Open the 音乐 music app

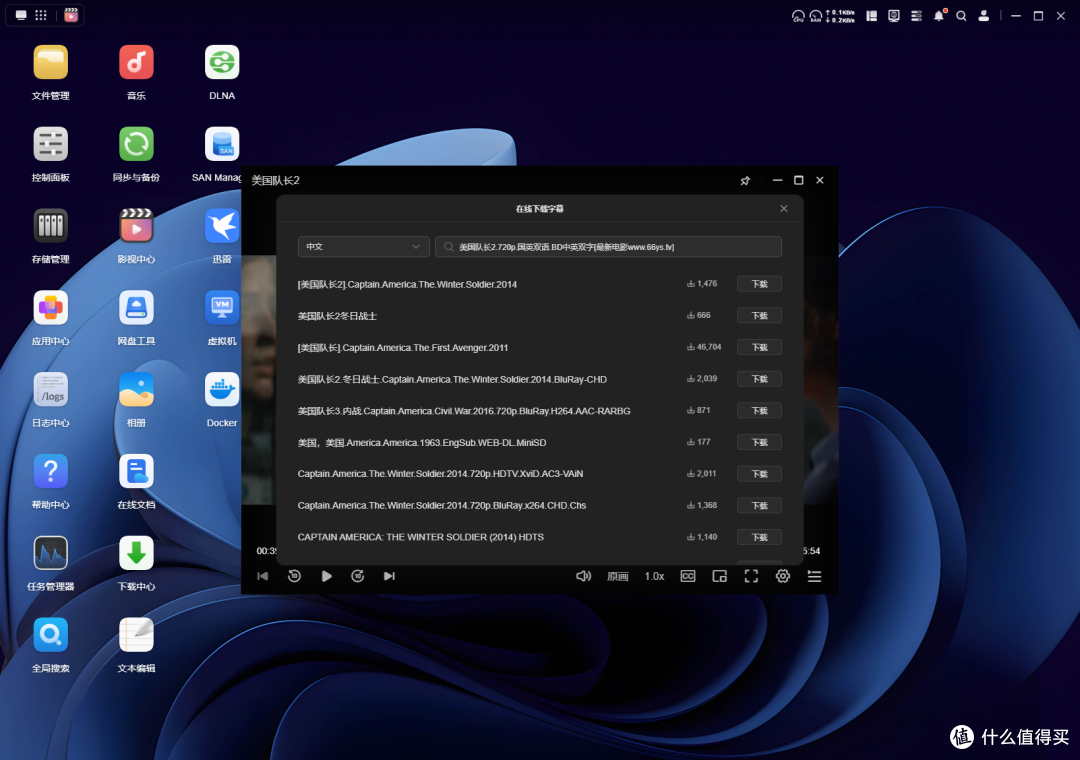(136, 63)
